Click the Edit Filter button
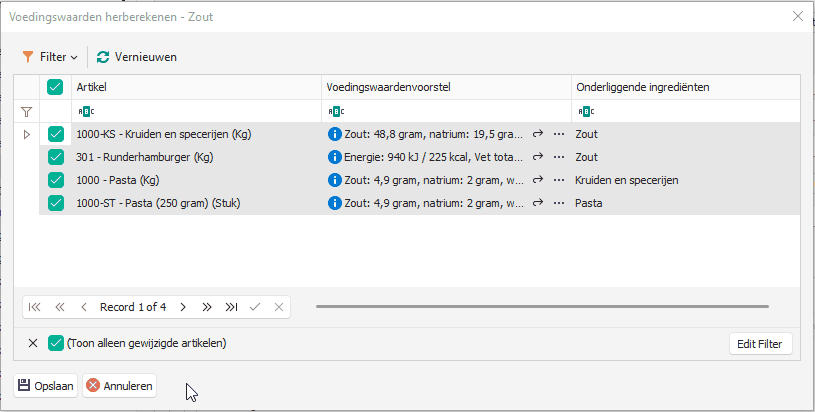Screen dimensions: 815x412 click(760, 343)
